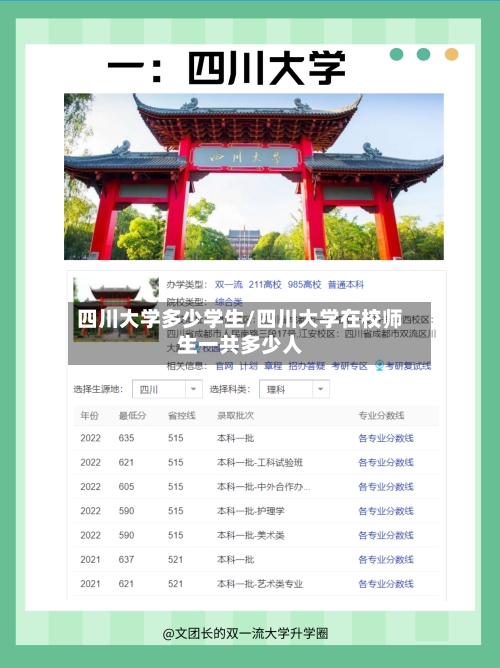This screenshot has width=500, height=668.
Task: Open 各专业分数线 for 美术类 row
Action: coord(386,535)
